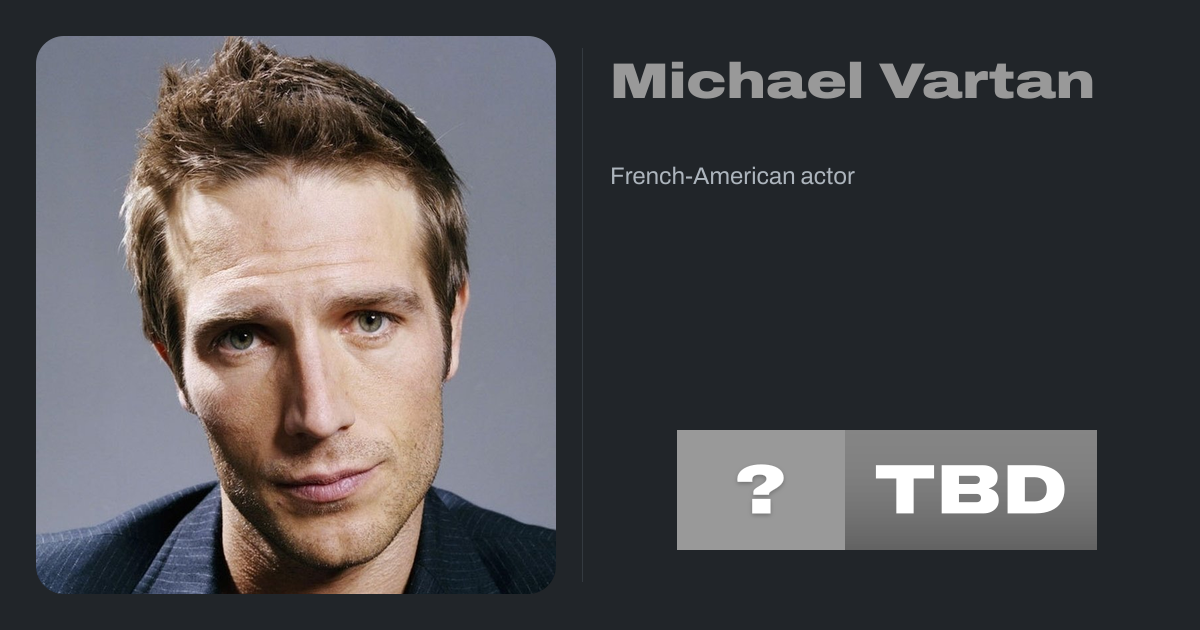Open the portrait photo thumbnail

(x=296, y=315)
